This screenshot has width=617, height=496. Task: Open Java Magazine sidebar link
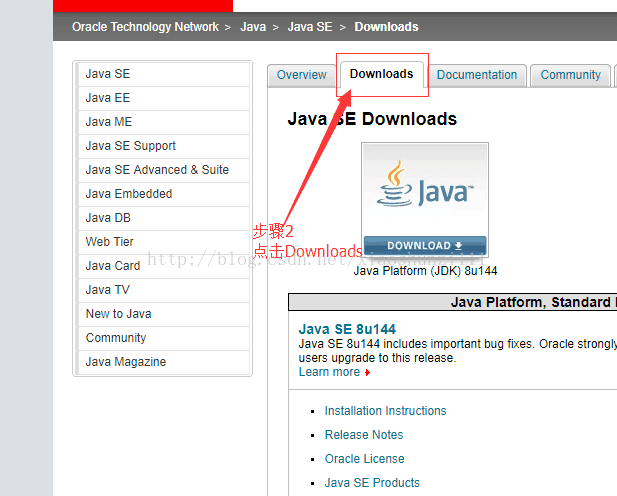click(164, 362)
